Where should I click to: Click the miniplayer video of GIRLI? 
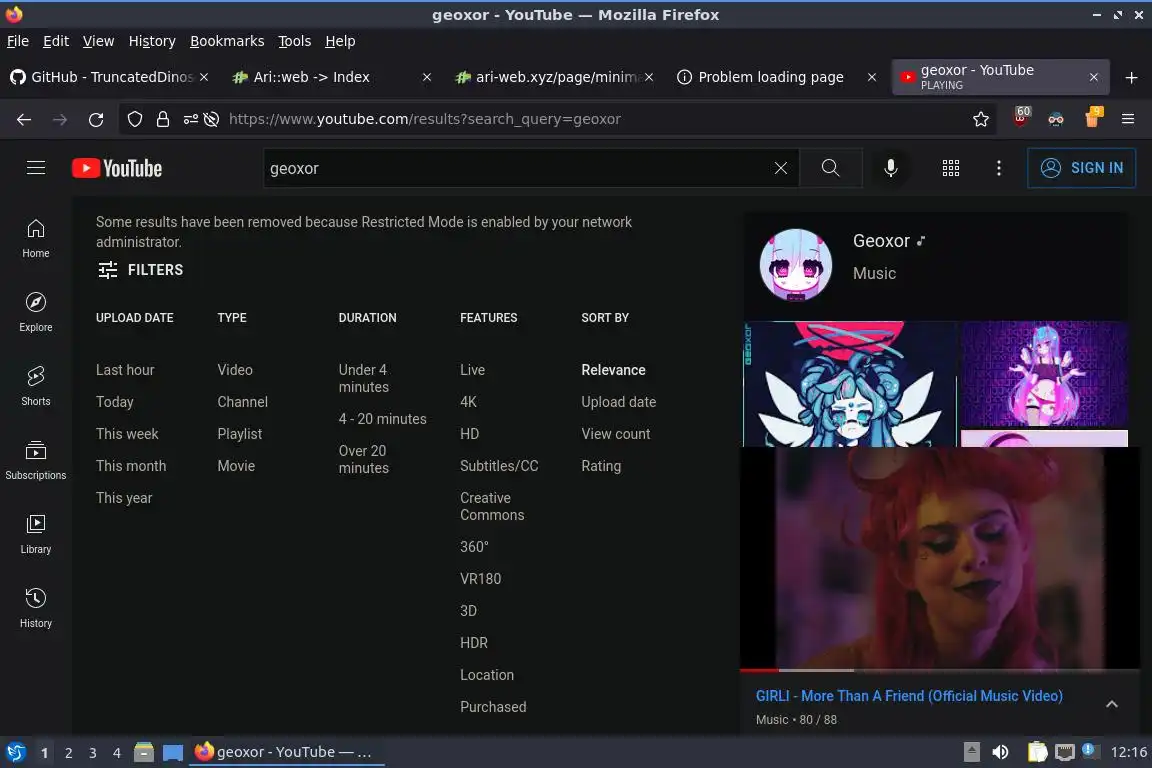[940, 558]
